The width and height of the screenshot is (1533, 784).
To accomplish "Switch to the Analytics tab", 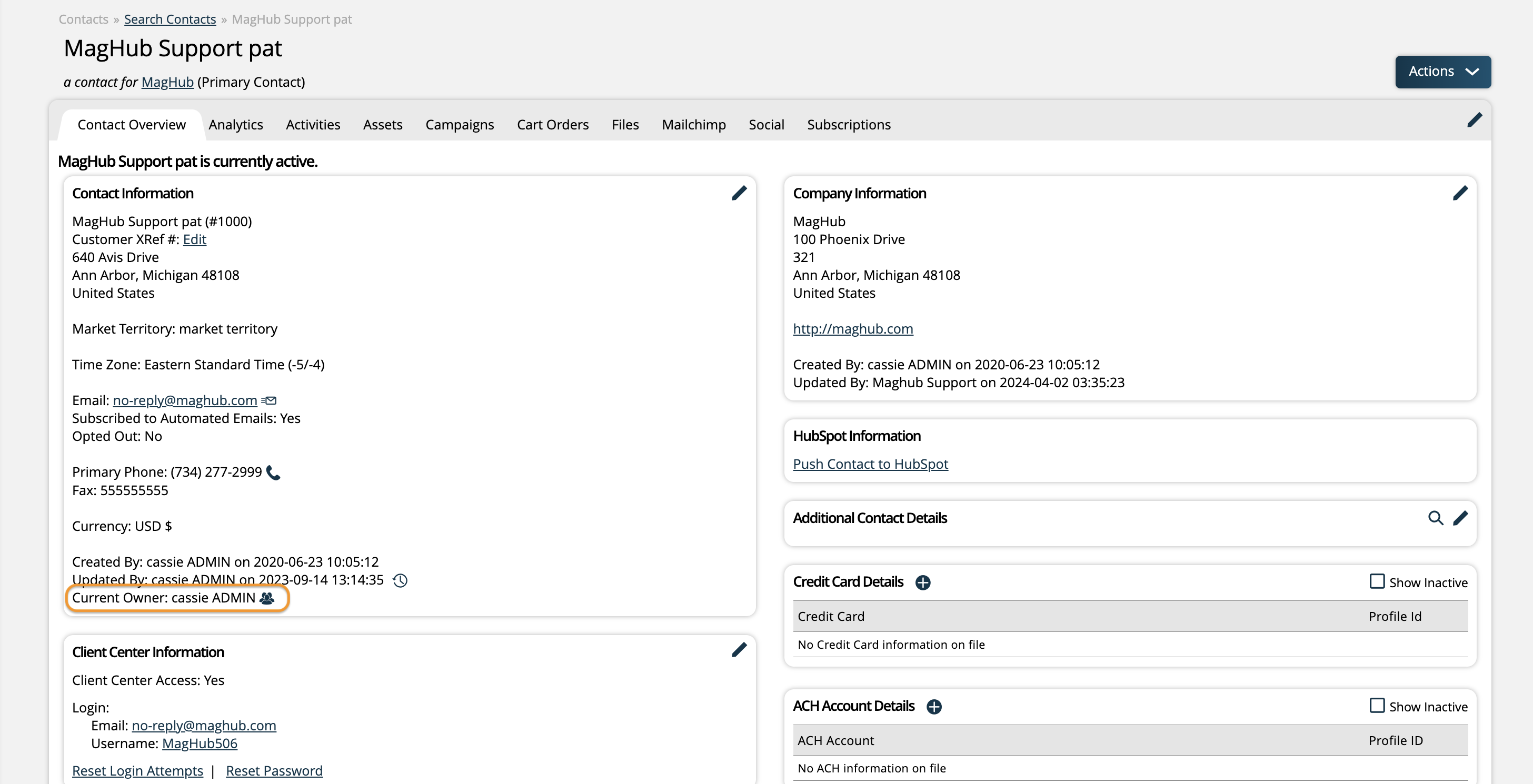I will click(236, 124).
